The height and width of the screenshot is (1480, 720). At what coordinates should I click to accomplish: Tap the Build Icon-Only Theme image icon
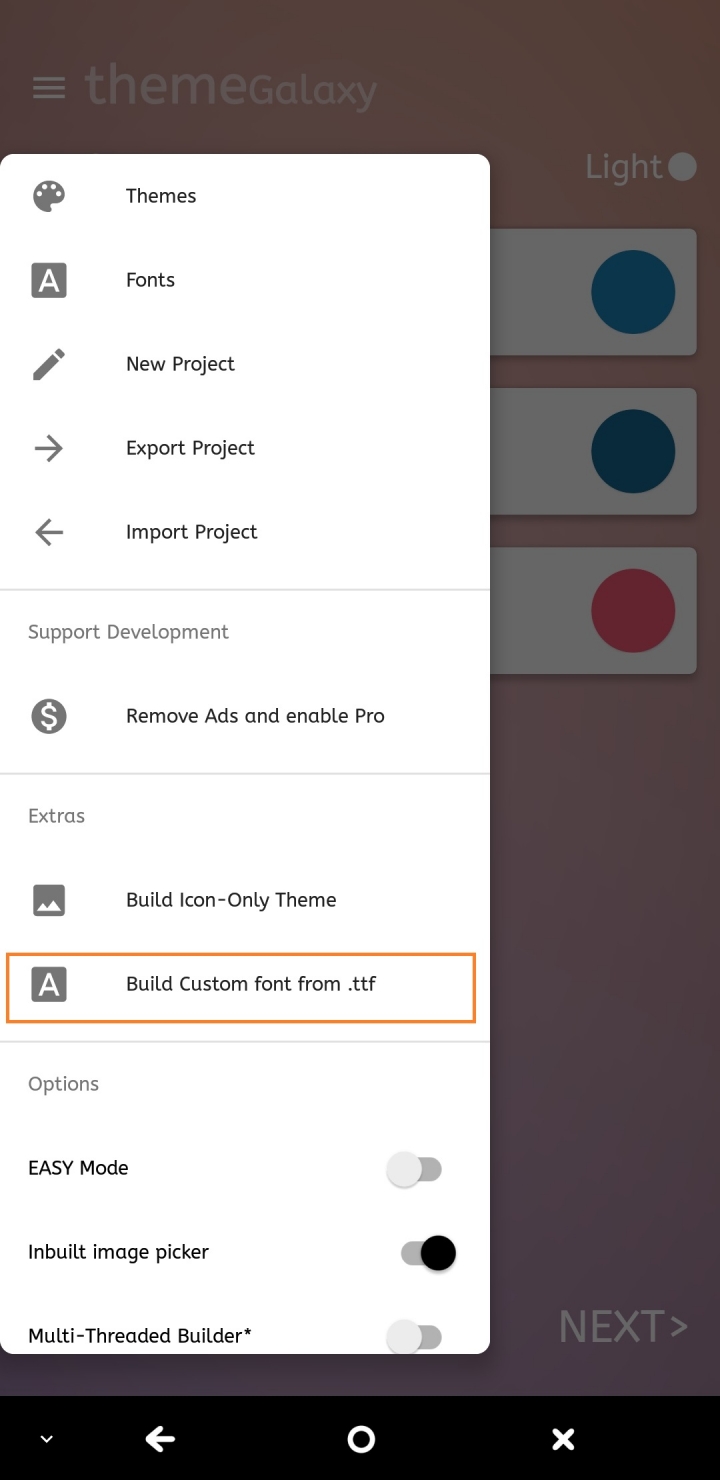(49, 900)
